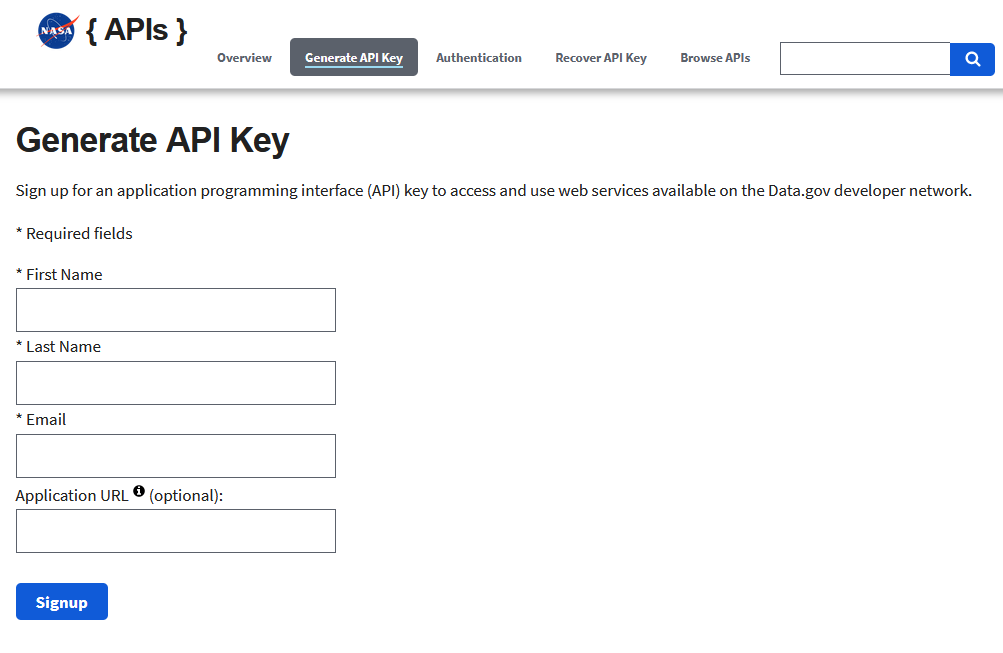Submit the API key signup form

click(x=61, y=601)
